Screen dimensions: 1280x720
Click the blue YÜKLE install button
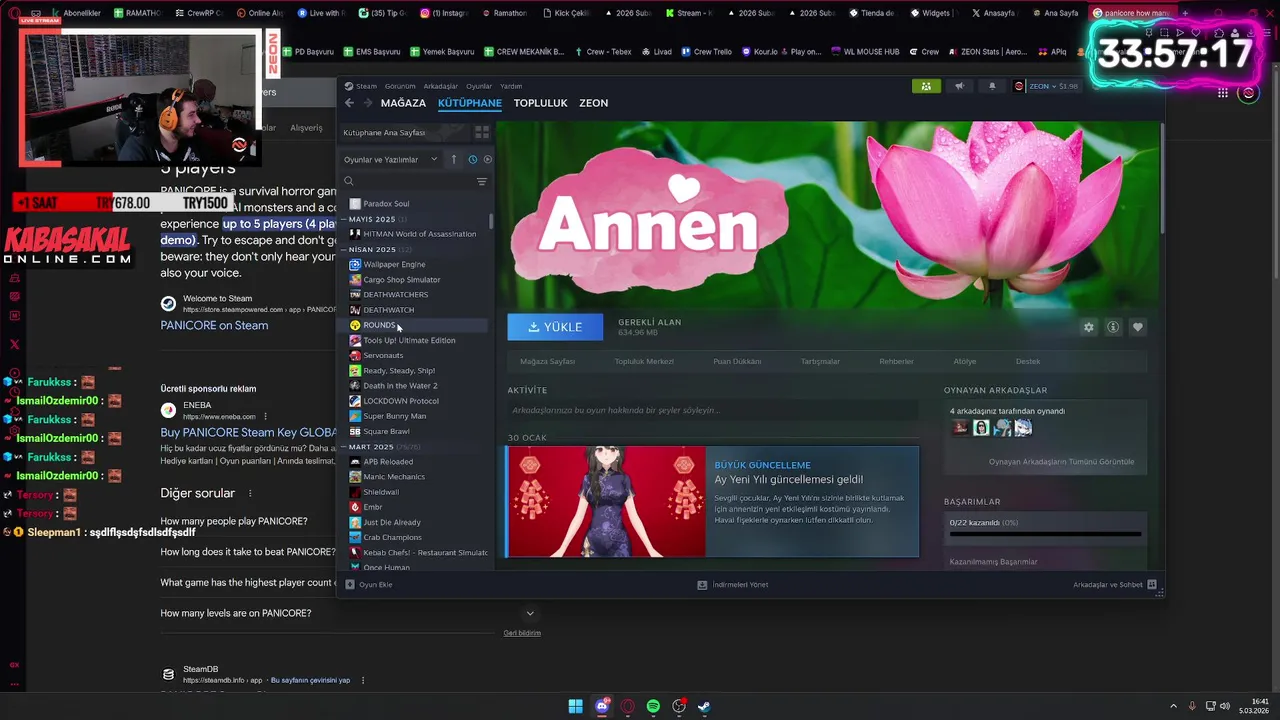(x=555, y=327)
